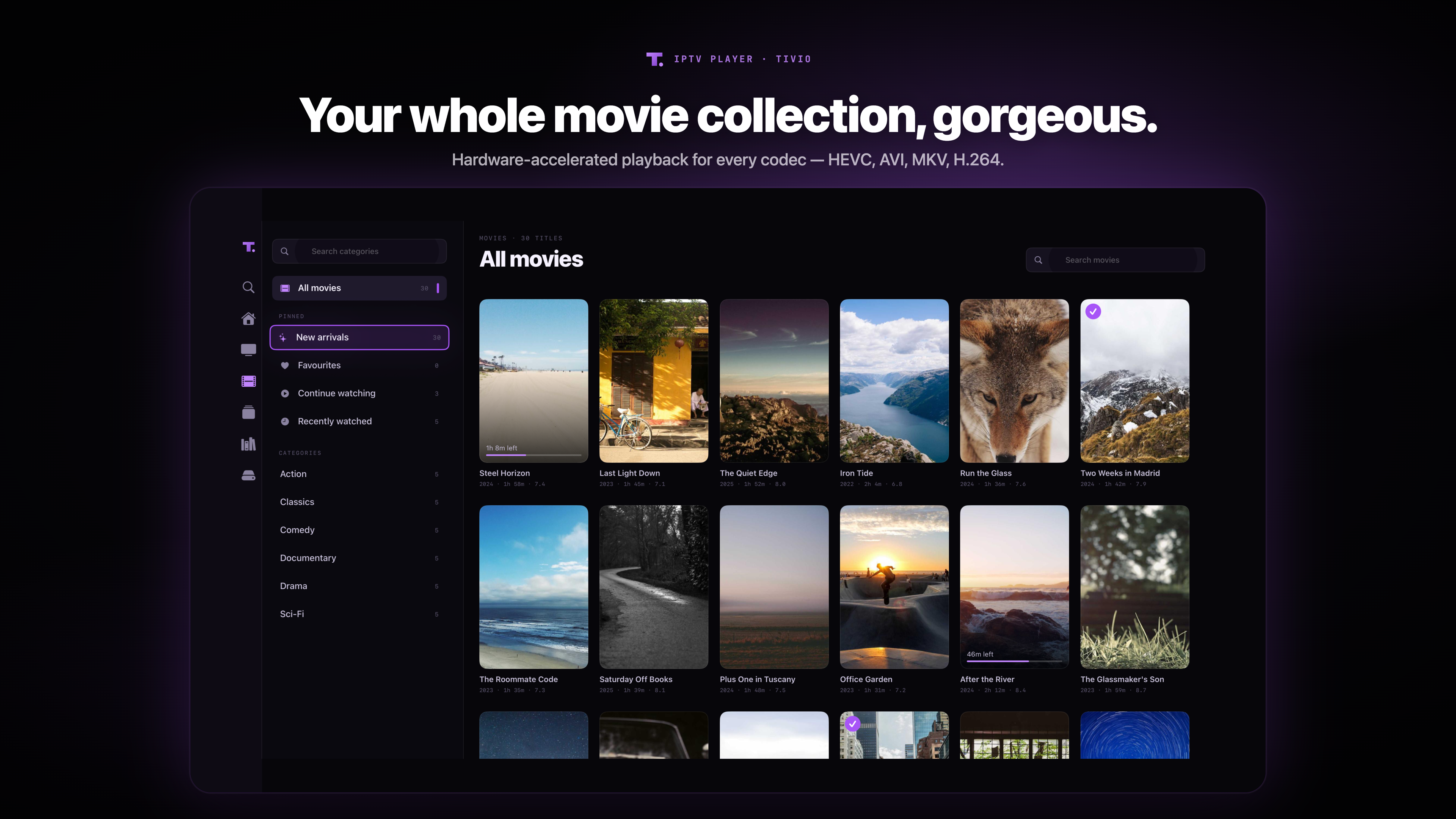Open the Plus One in Tuscany poster
The height and width of the screenshot is (819, 1456).
[x=774, y=587]
